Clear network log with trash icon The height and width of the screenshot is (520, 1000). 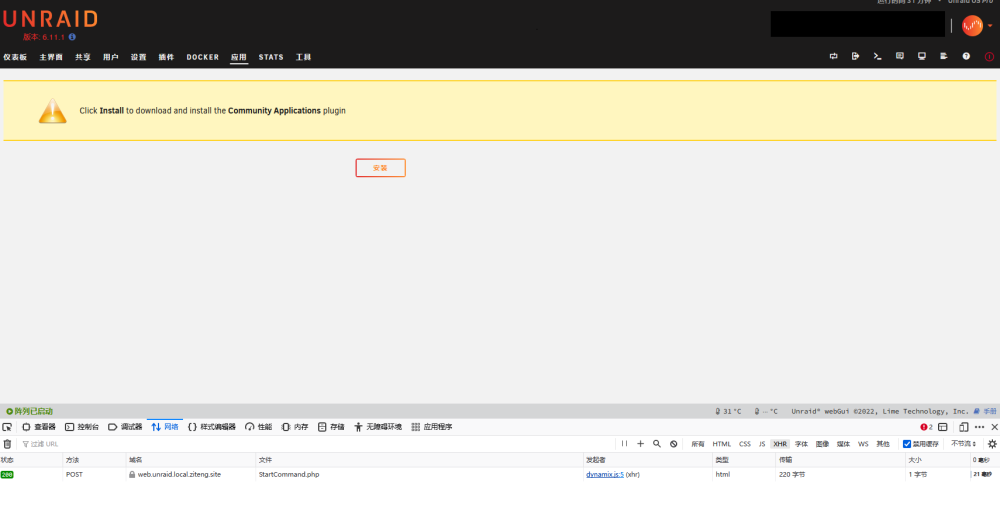[8, 444]
